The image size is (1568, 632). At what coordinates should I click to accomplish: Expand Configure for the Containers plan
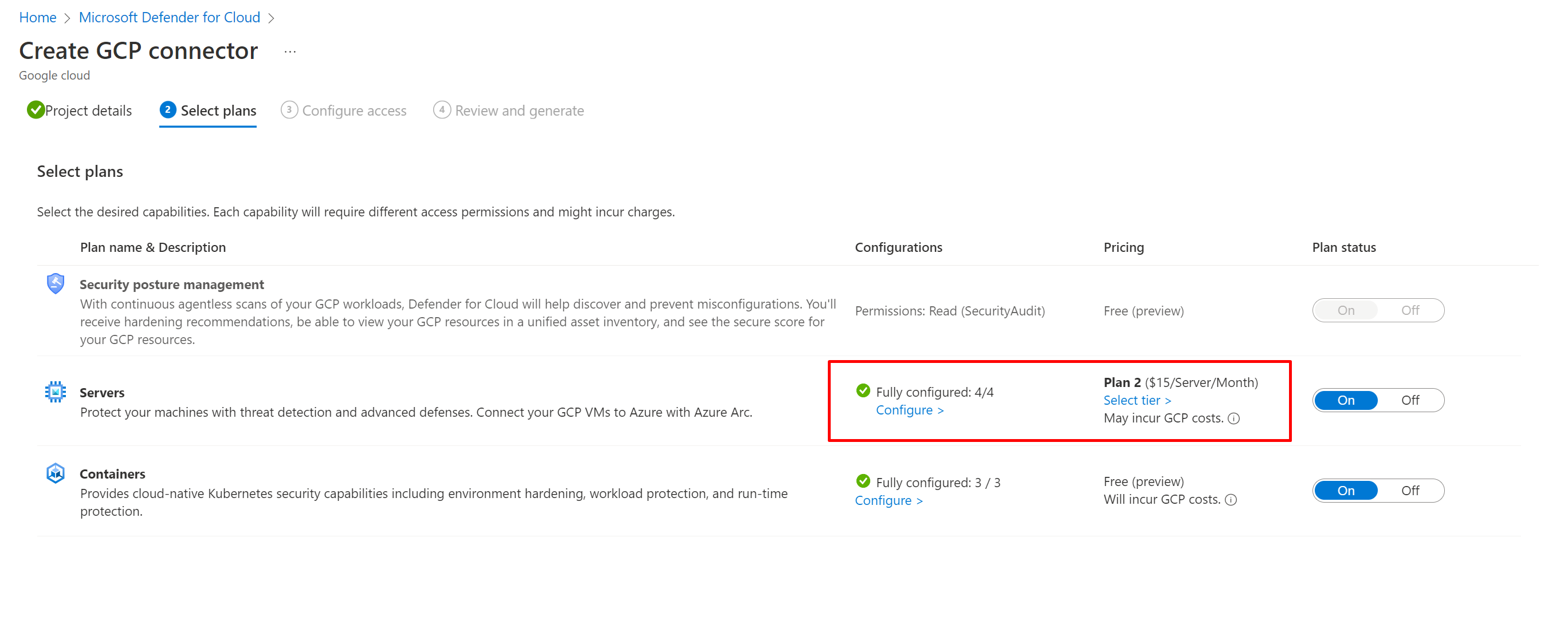(x=888, y=500)
